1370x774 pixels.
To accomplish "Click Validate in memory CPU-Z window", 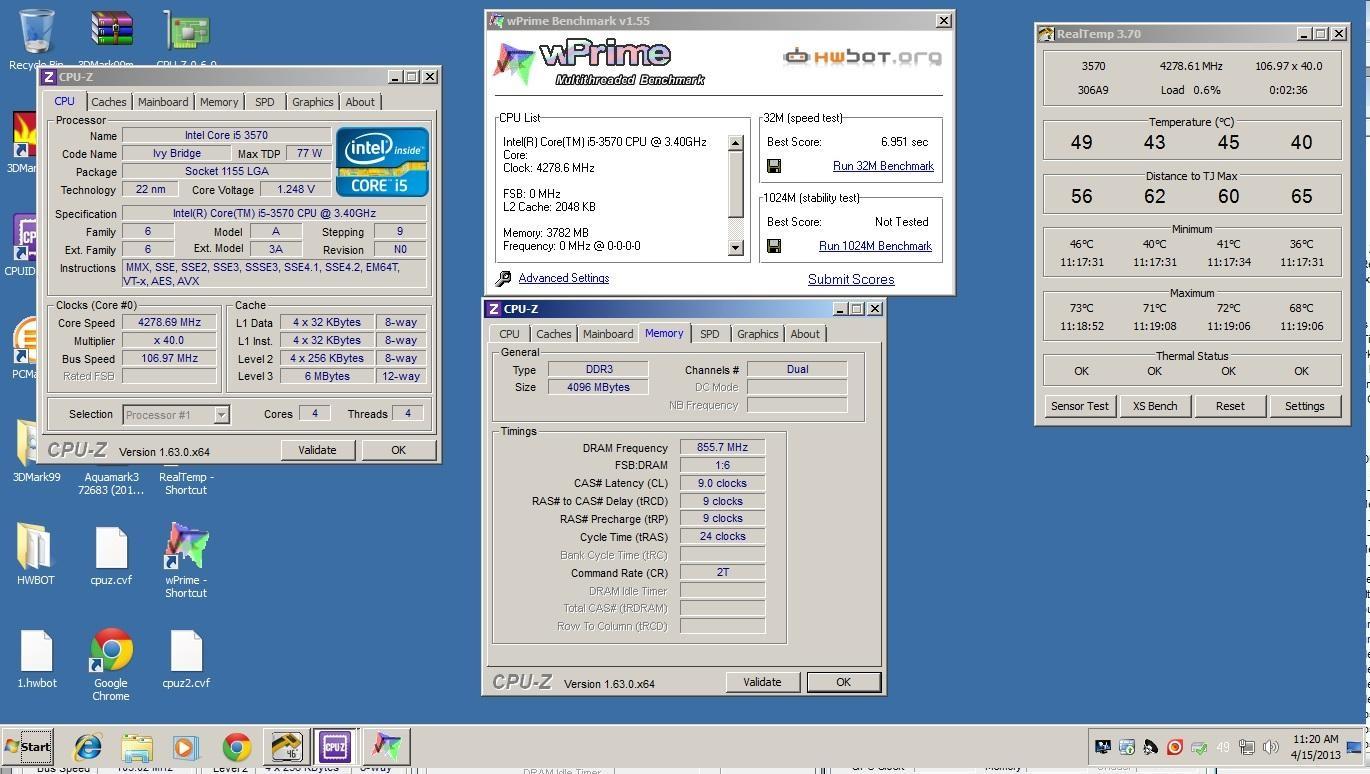I will pos(762,682).
